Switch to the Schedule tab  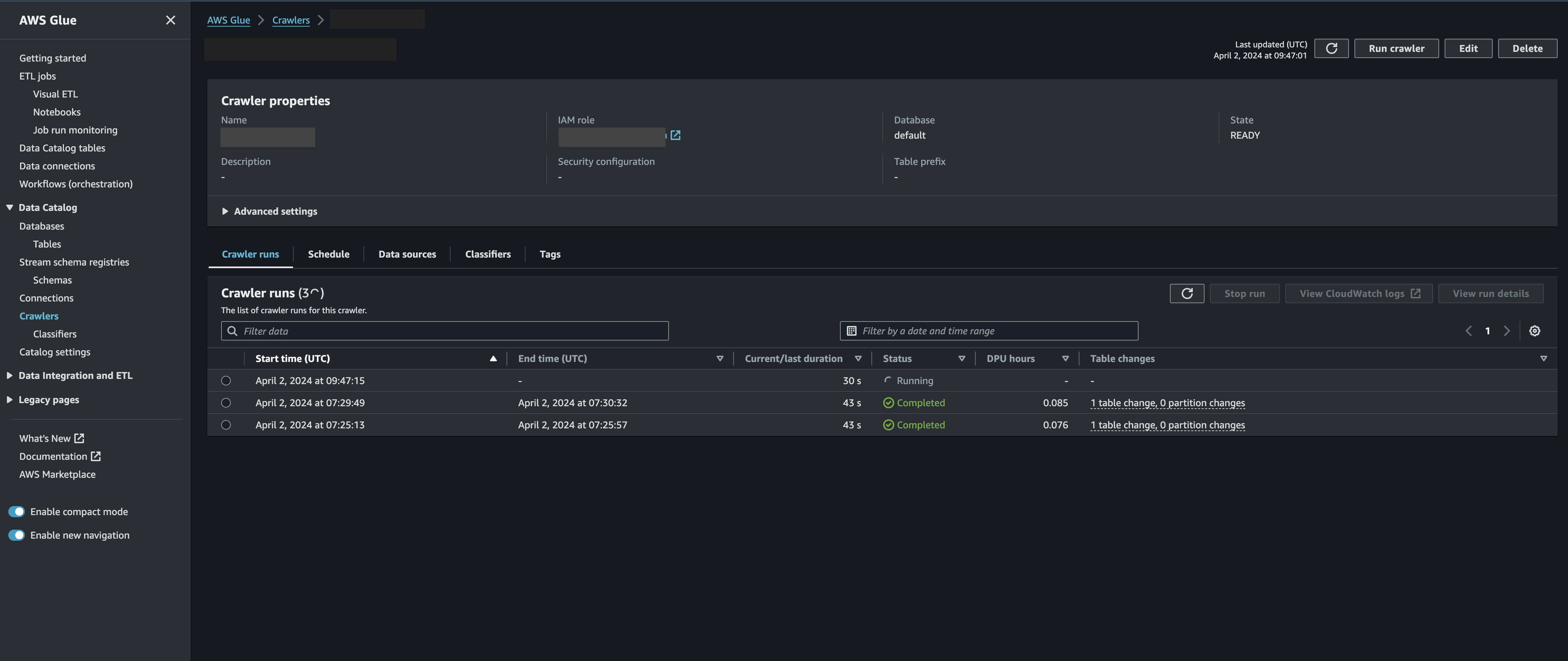point(329,255)
